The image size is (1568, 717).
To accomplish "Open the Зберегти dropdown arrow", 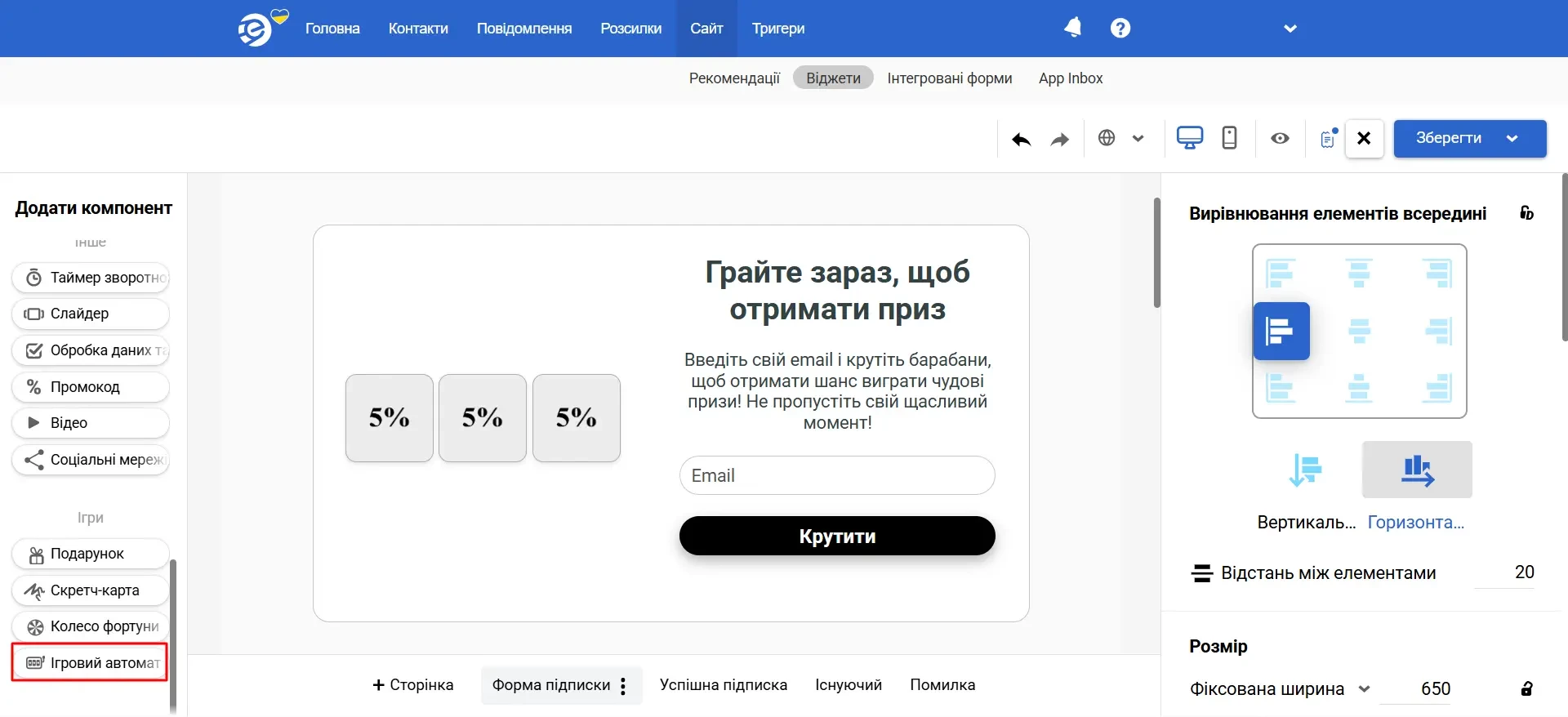I will pos(1512,139).
